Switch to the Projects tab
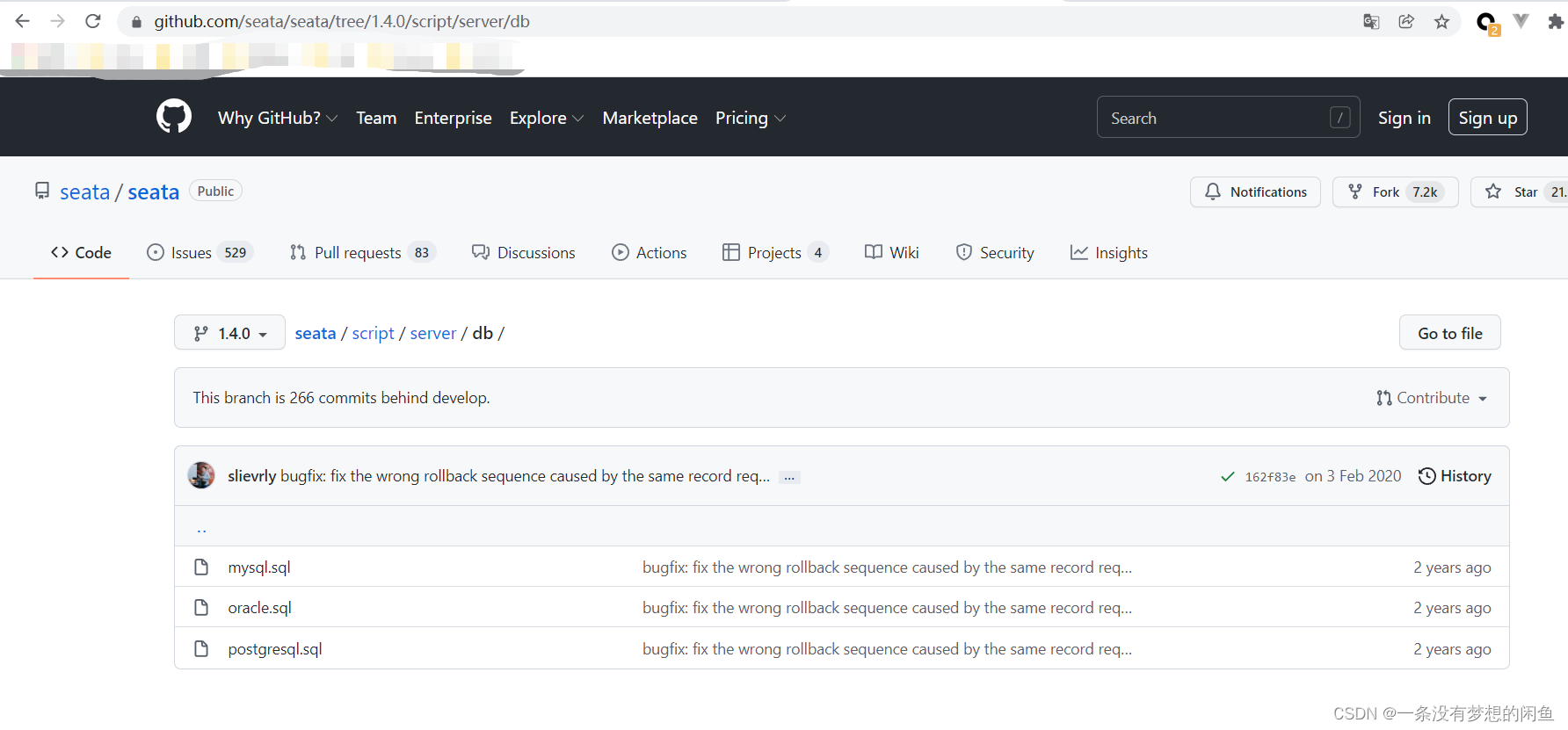The height and width of the screenshot is (730, 1568). (775, 252)
